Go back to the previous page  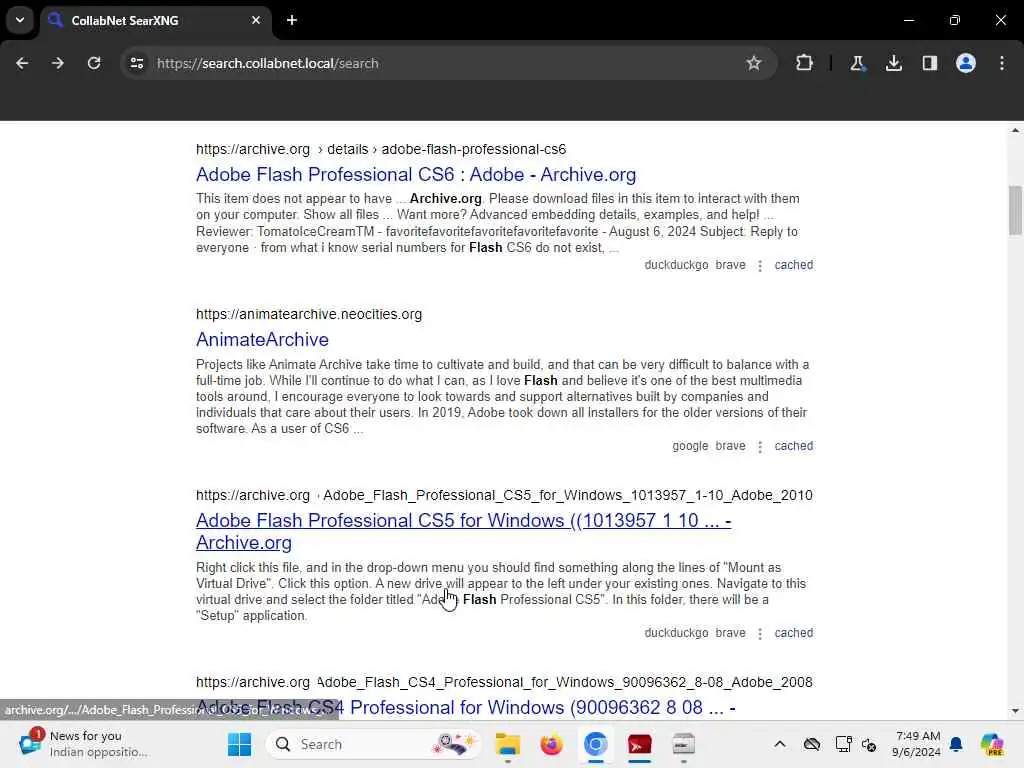coord(22,63)
